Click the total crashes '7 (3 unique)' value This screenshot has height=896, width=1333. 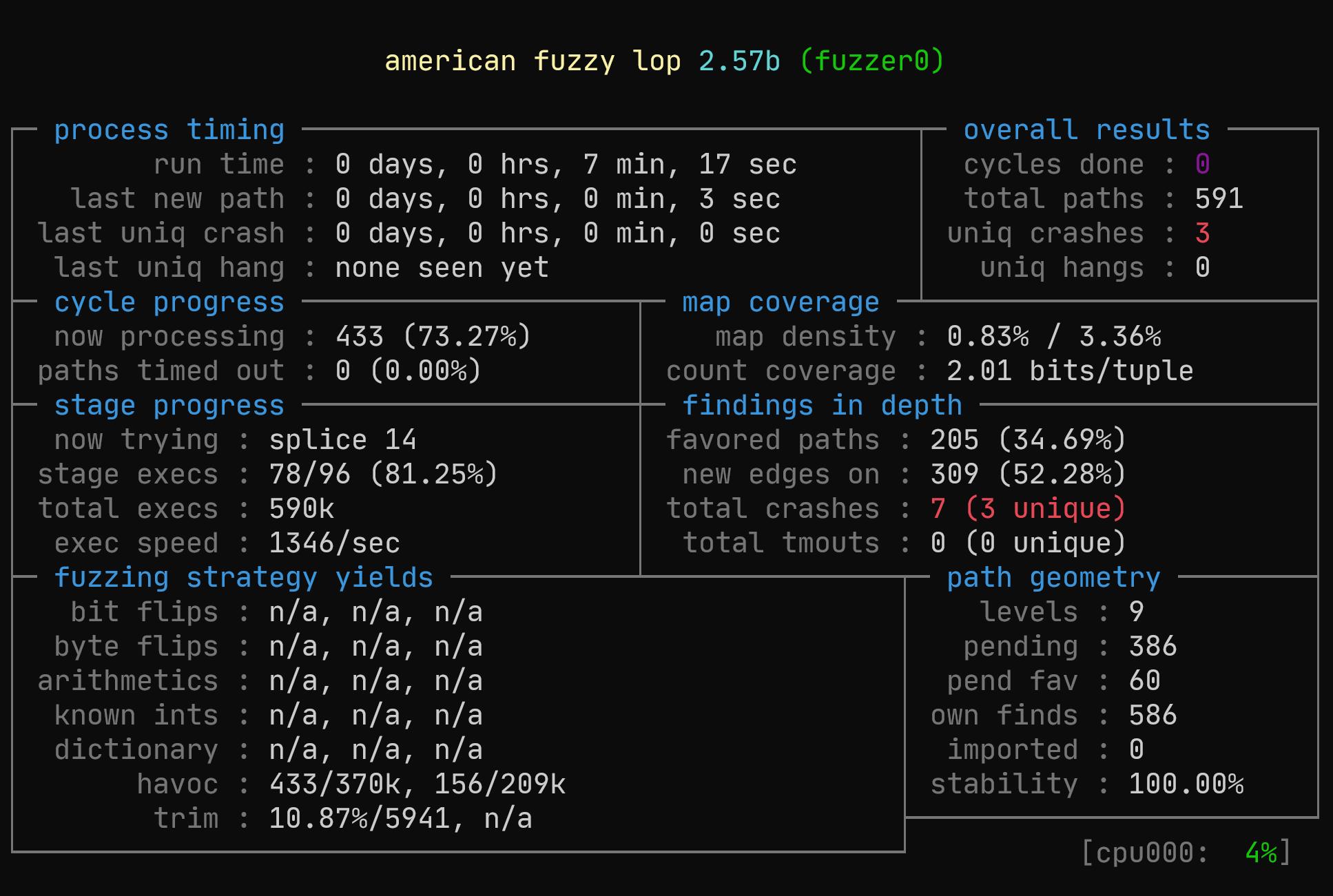[x=1027, y=509]
